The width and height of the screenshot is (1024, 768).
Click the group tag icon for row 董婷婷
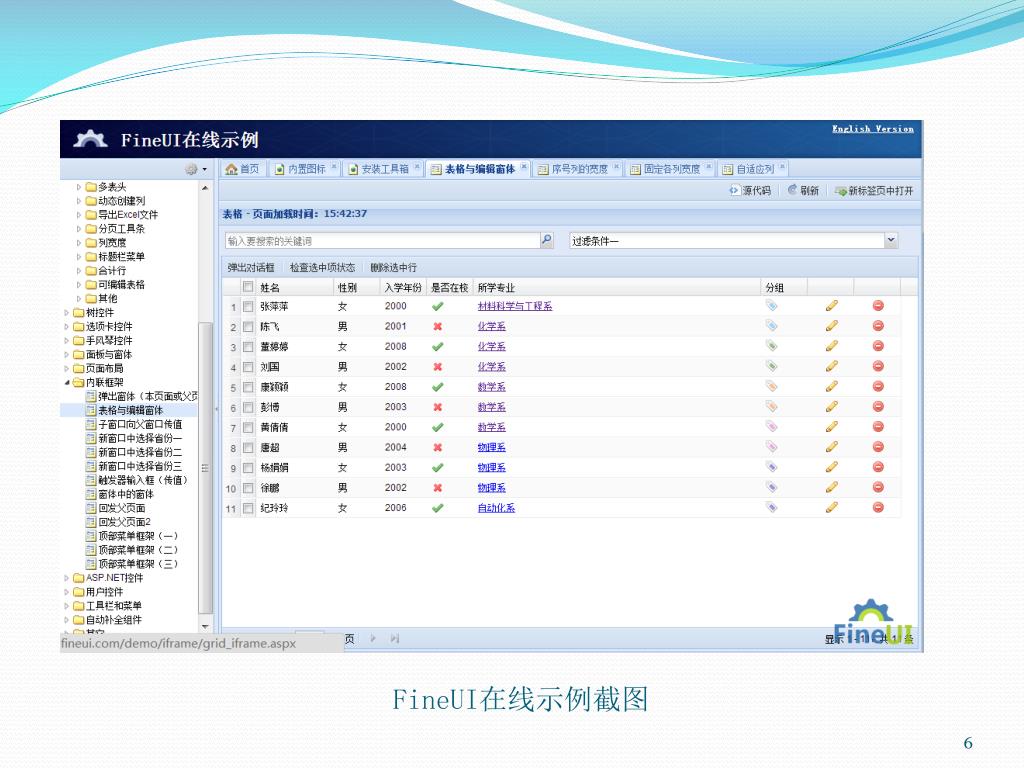pos(771,345)
